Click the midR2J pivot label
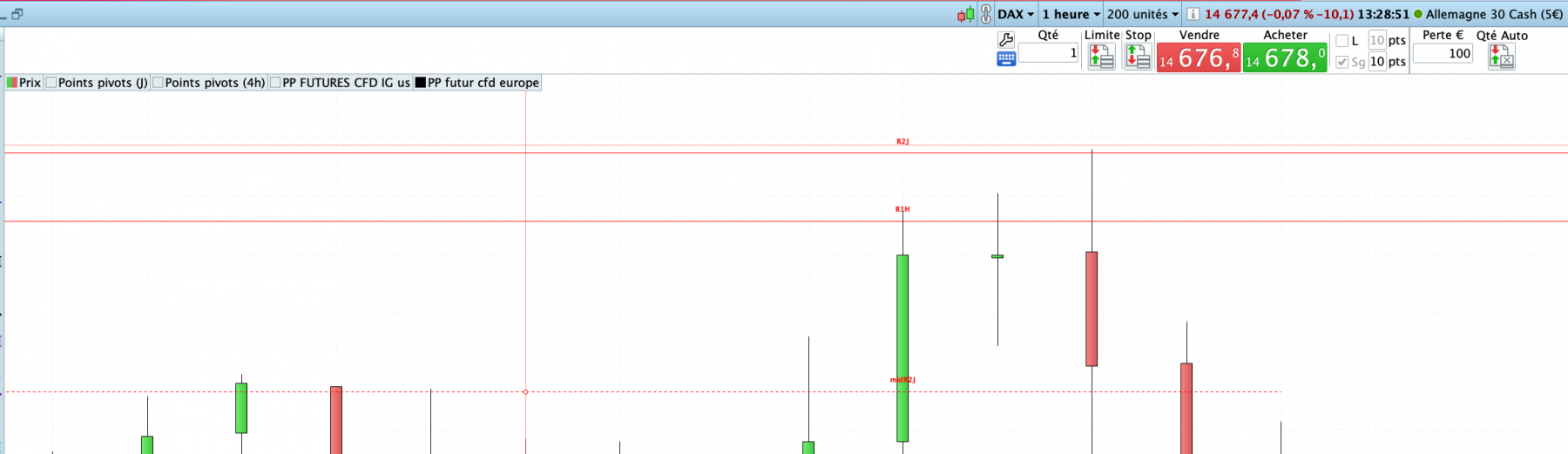The image size is (1568, 454). (902, 380)
